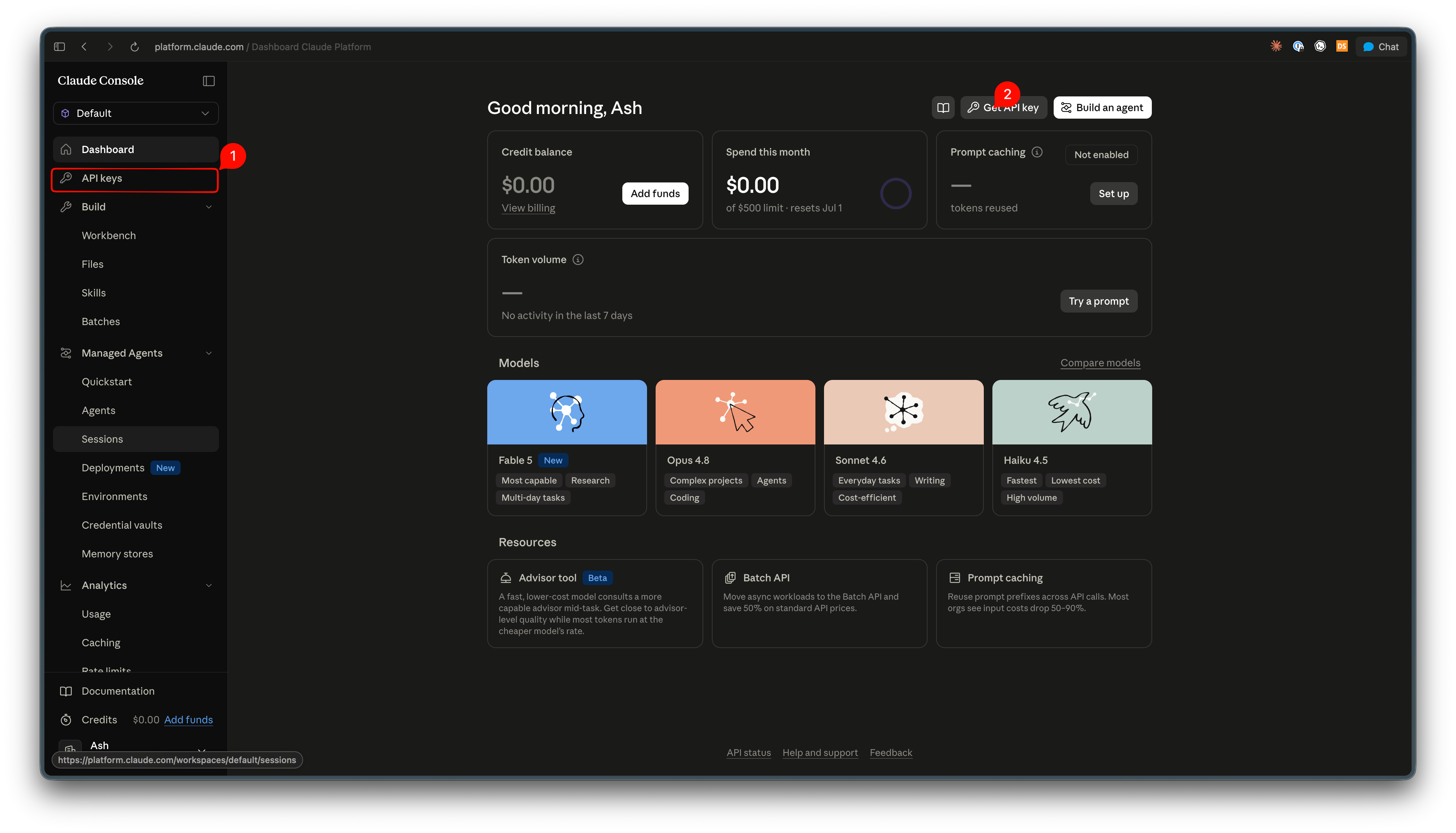Open the API status footer link
1456x833 pixels.
(748, 753)
